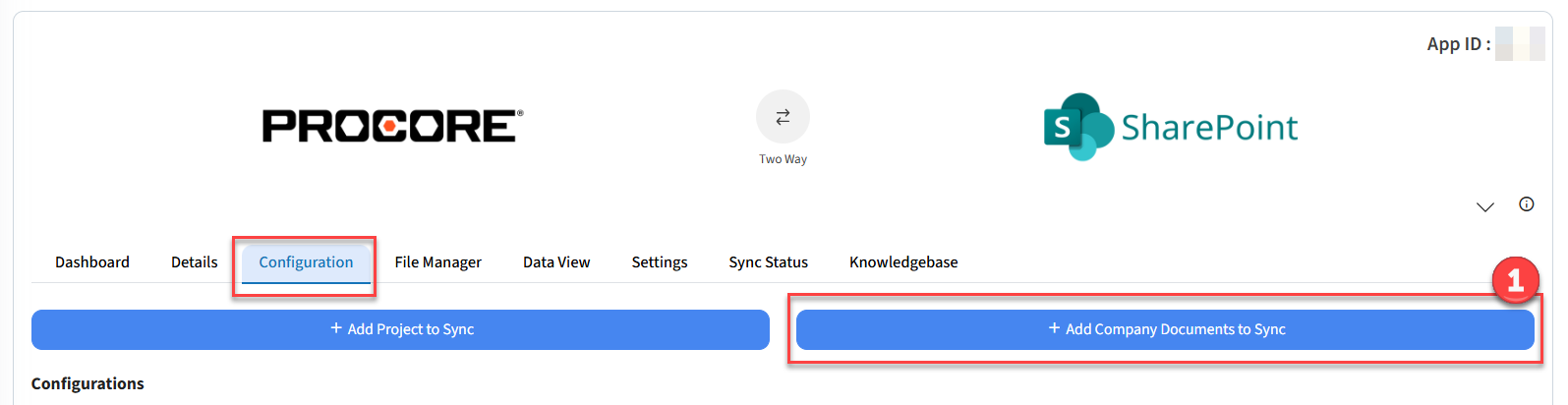Switch to the Details tab
This screenshot has width=1568, height=405.
coord(195,262)
